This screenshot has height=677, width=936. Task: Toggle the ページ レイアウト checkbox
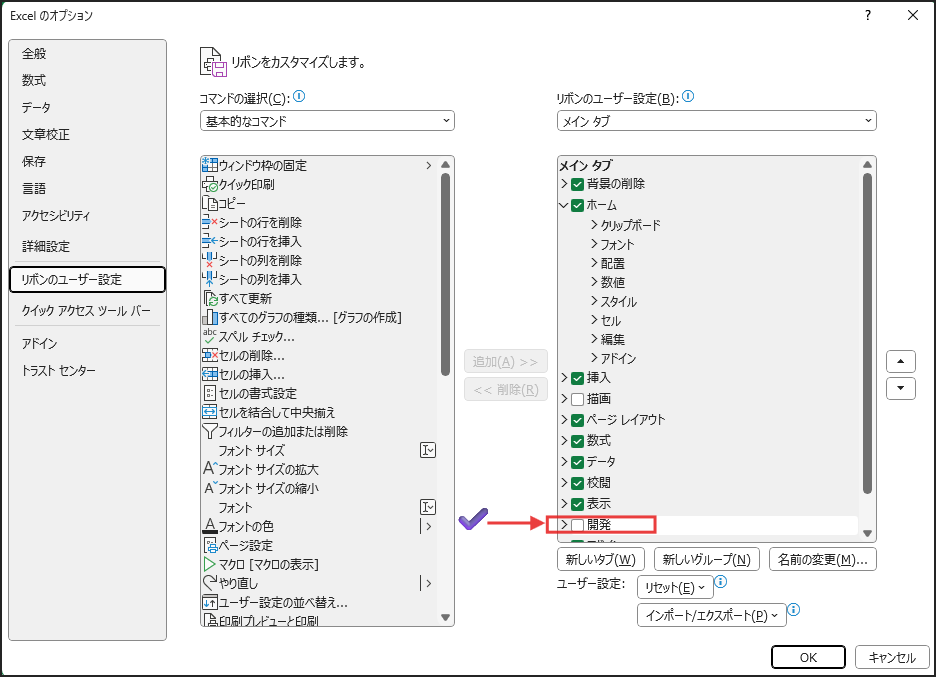[577, 420]
